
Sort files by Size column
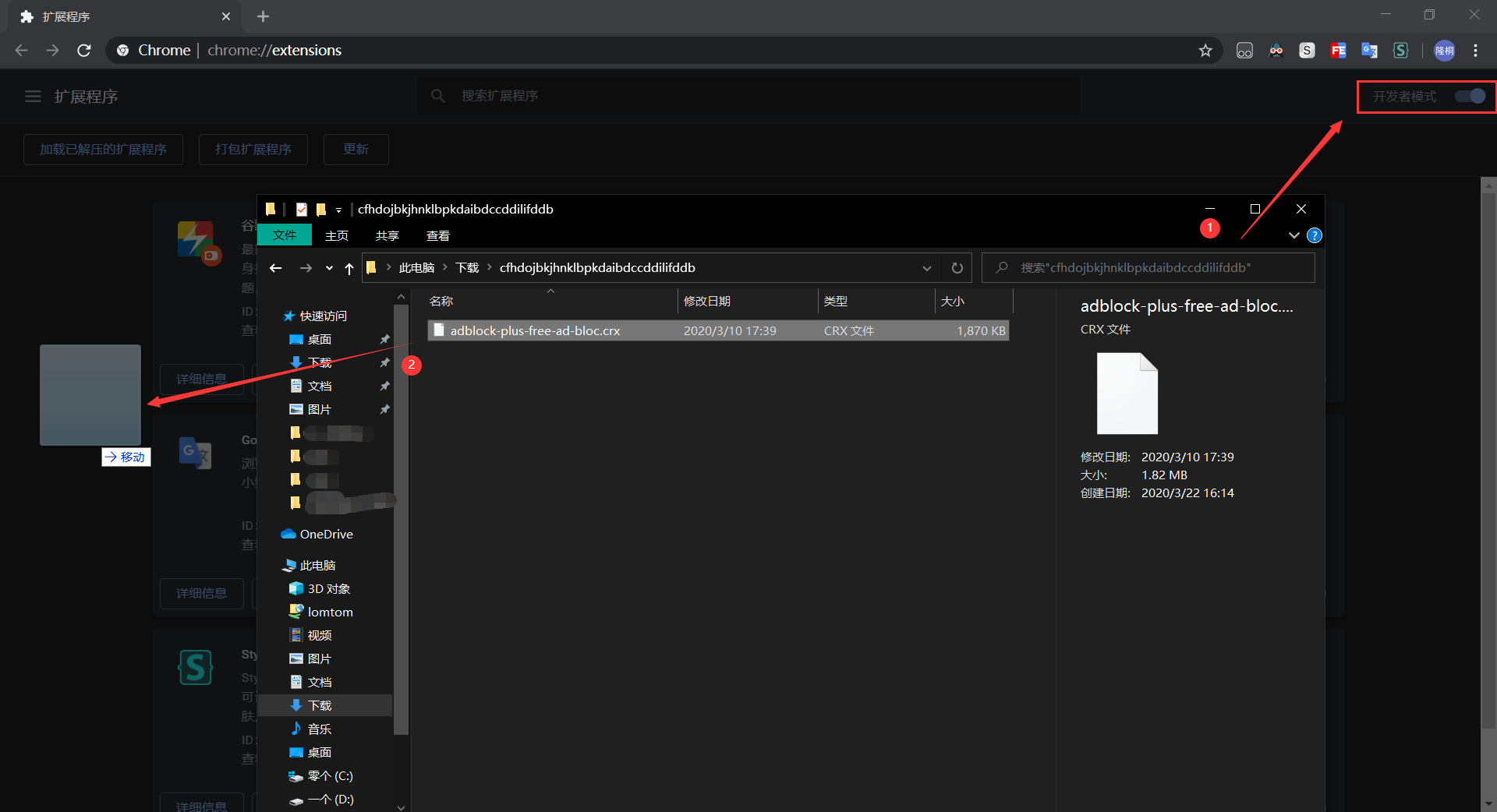tap(973, 301)
